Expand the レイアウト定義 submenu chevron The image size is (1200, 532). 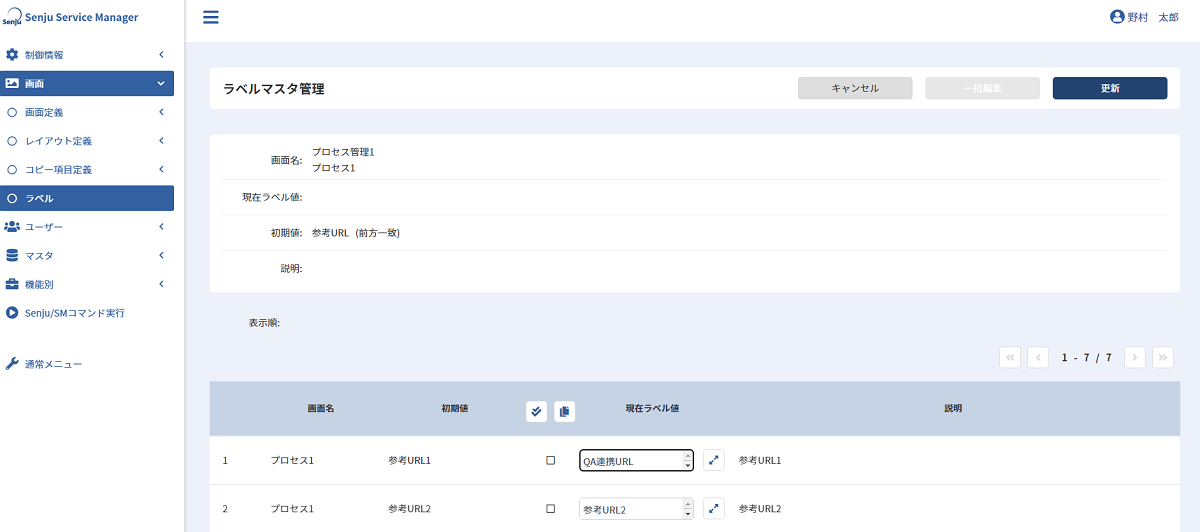tap(161, 141)
